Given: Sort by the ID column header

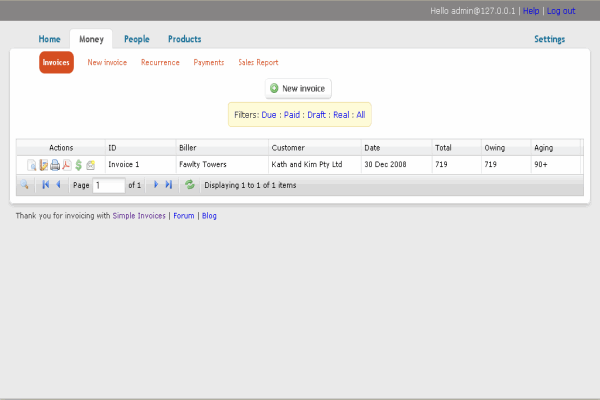Looking at the screenshot, I should coord(140,148).
